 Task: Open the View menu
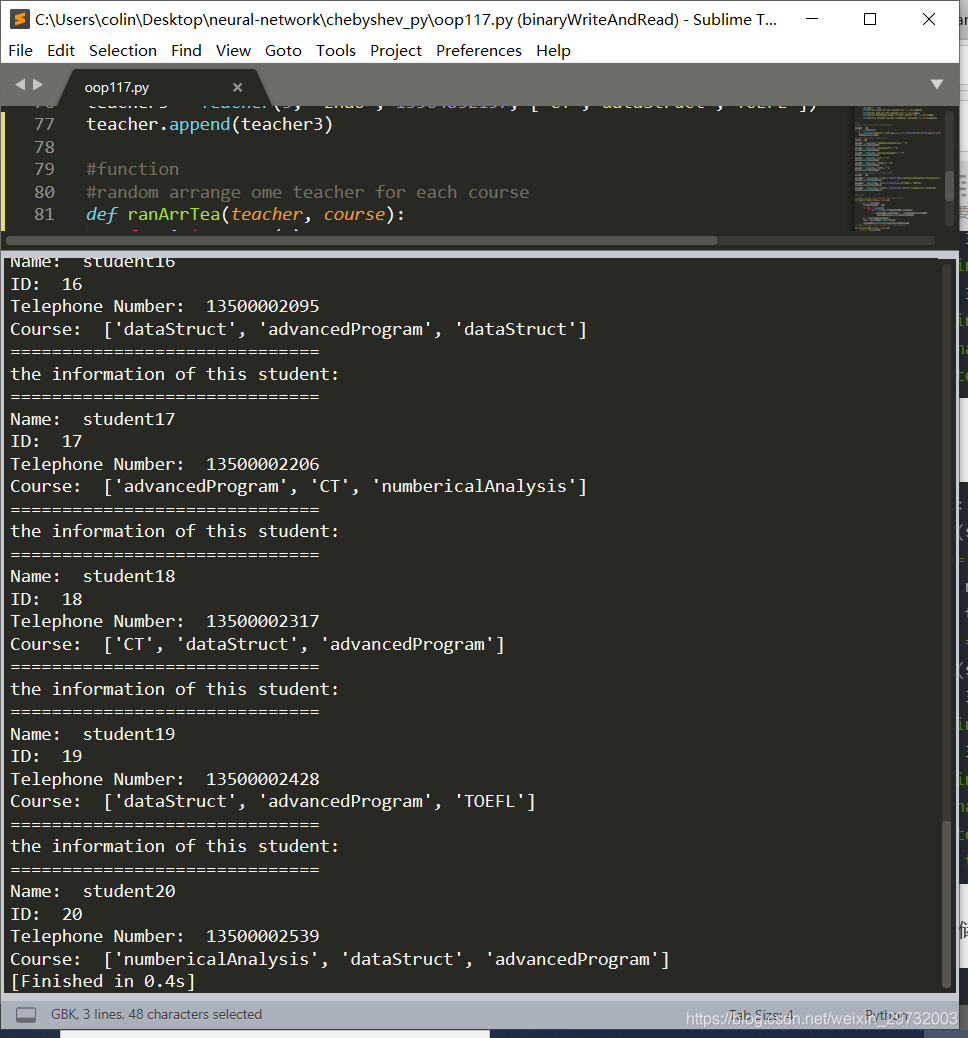point(233,50)
